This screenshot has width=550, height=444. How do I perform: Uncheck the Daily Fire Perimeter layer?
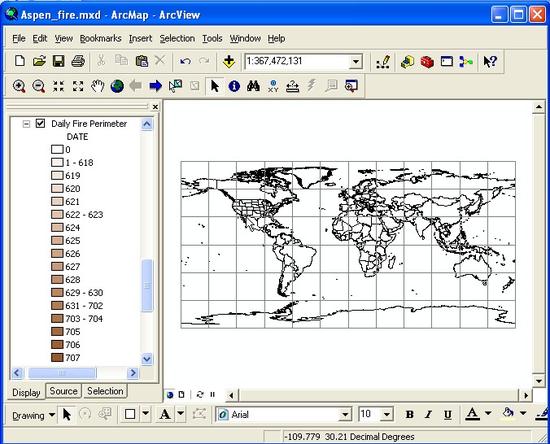coord(40,123)
